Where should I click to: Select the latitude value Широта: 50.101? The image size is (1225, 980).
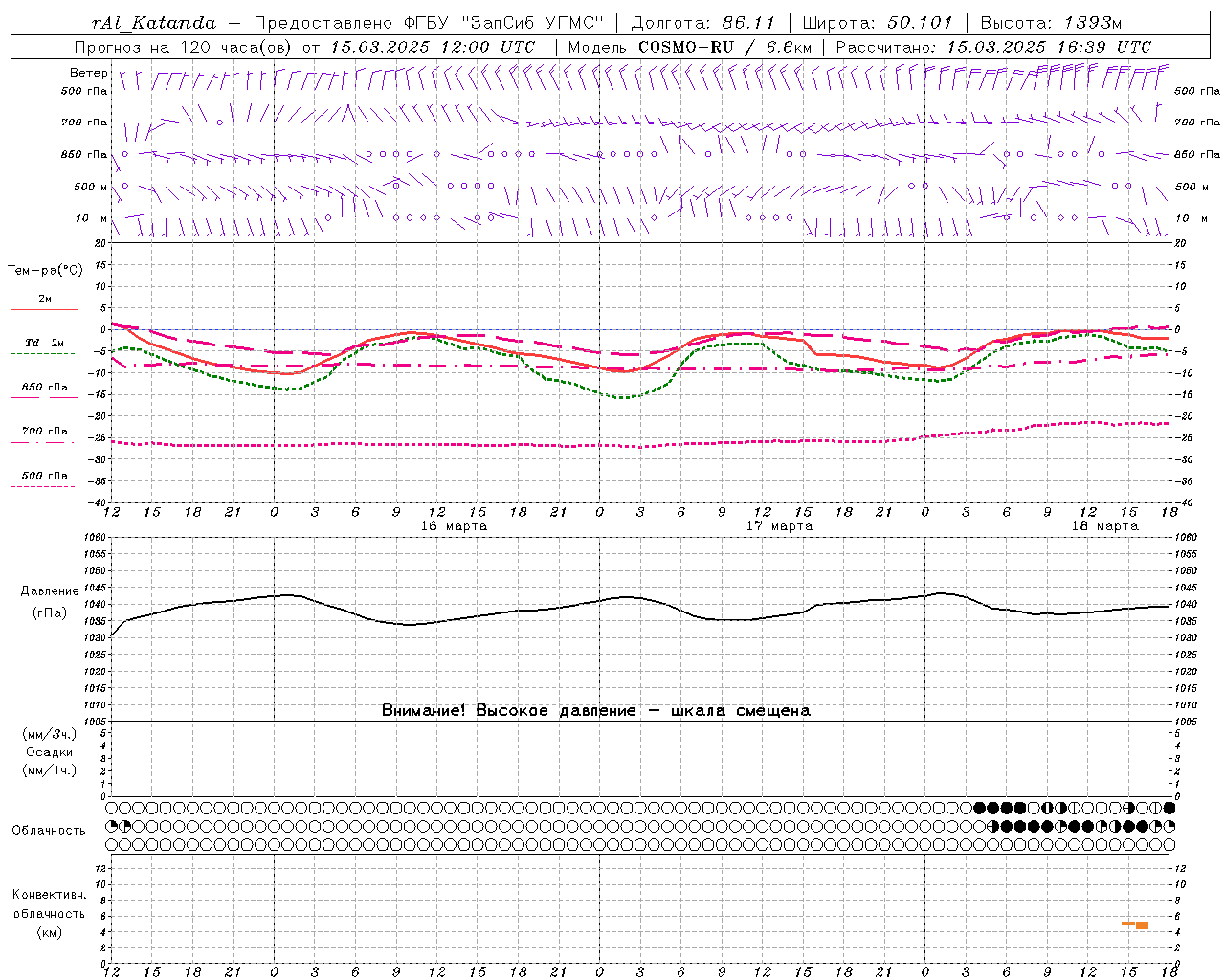point(878,23)
